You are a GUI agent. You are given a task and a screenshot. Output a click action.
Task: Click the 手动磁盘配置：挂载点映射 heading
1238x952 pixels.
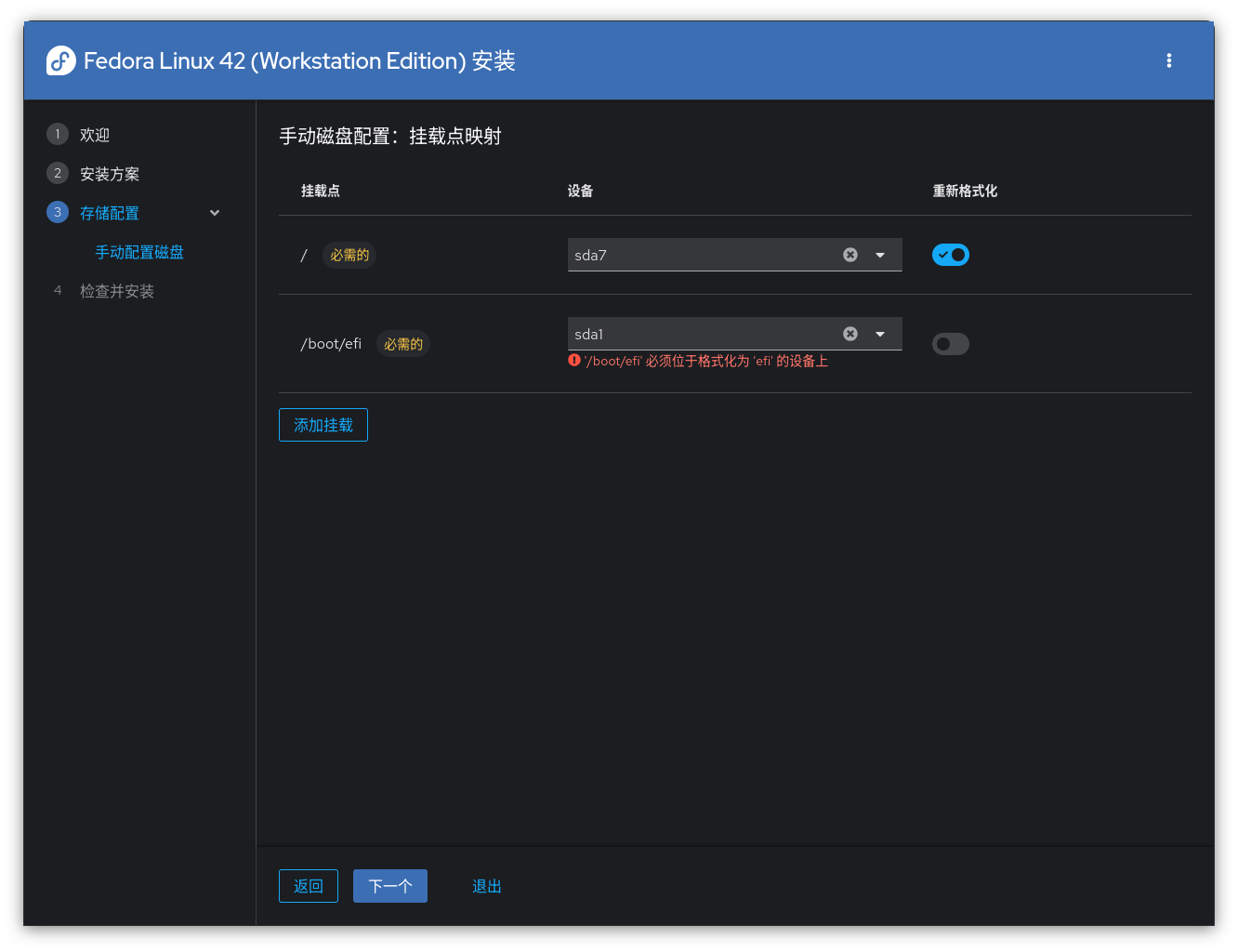[390, 137]
